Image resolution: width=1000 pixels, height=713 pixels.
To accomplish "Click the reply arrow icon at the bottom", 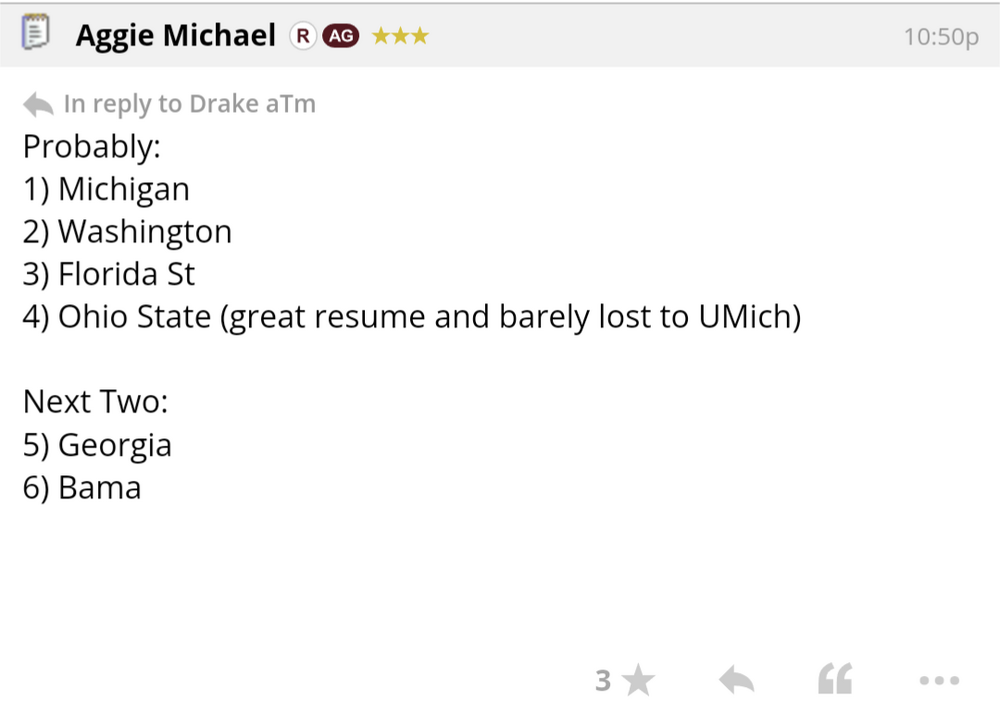I will pos(736,679).
